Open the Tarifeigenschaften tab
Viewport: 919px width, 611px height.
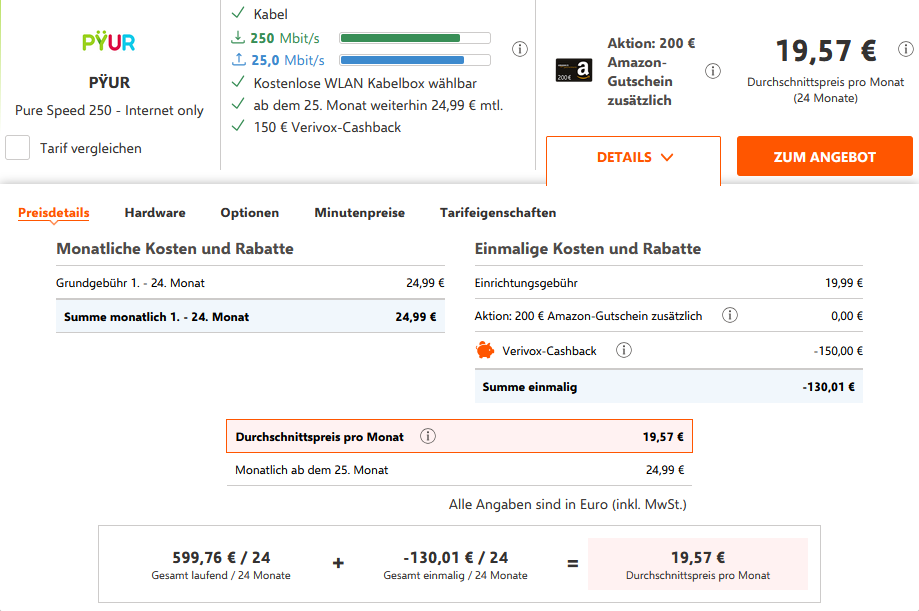498,212
